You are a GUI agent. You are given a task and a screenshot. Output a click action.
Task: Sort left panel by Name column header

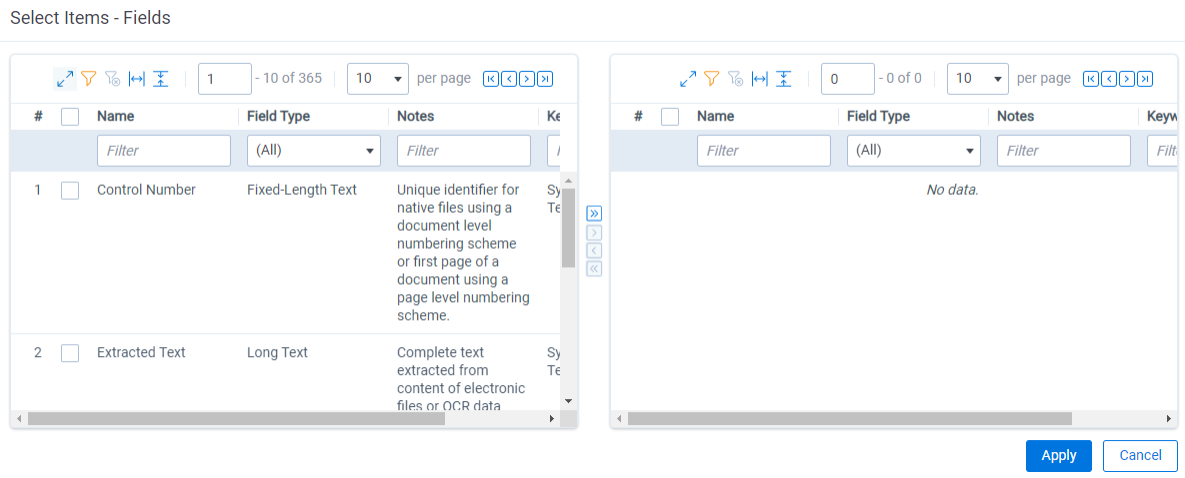pyautogui.click(x=114, y=116)
